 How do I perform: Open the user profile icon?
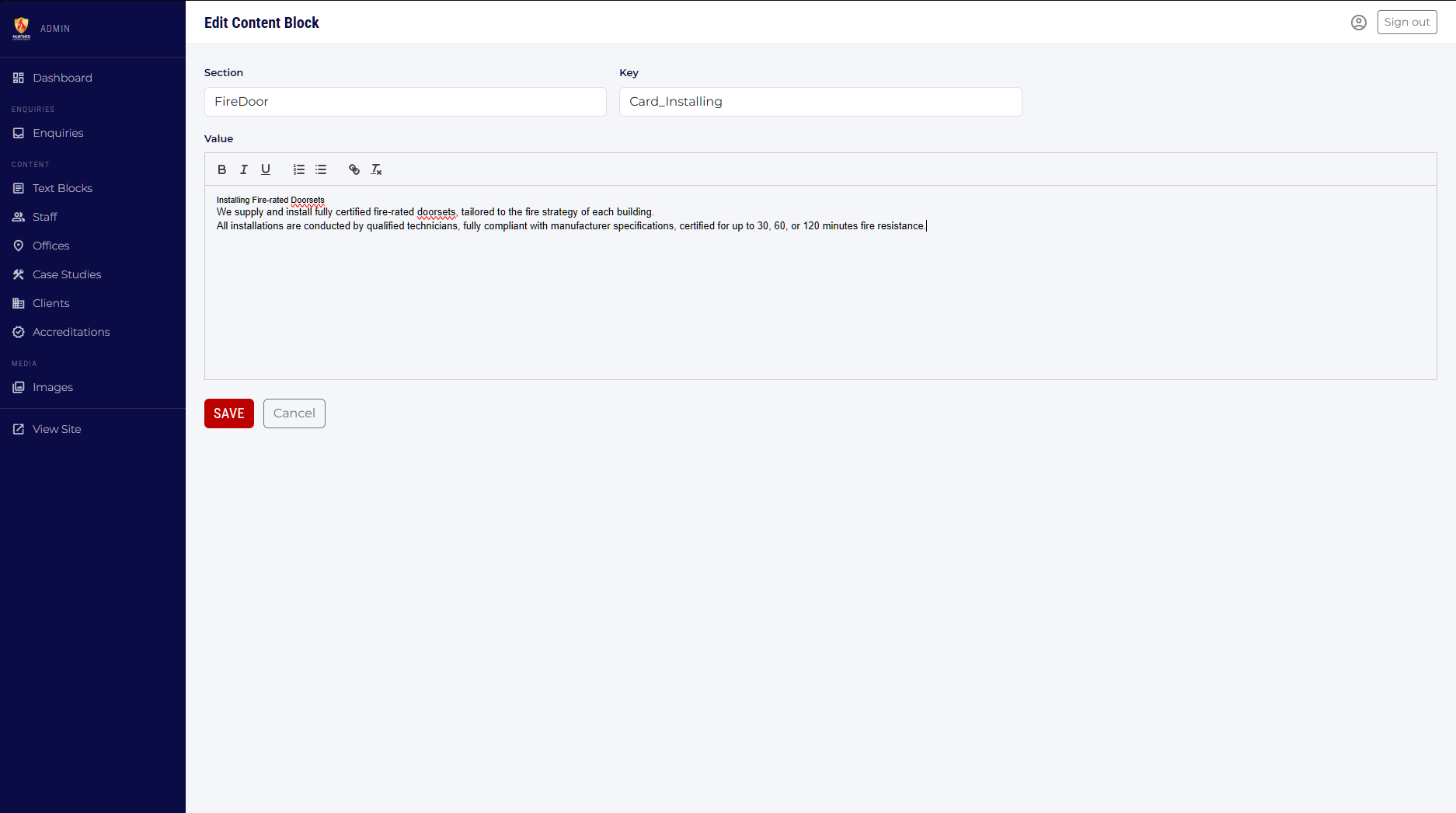[1358, 22]
